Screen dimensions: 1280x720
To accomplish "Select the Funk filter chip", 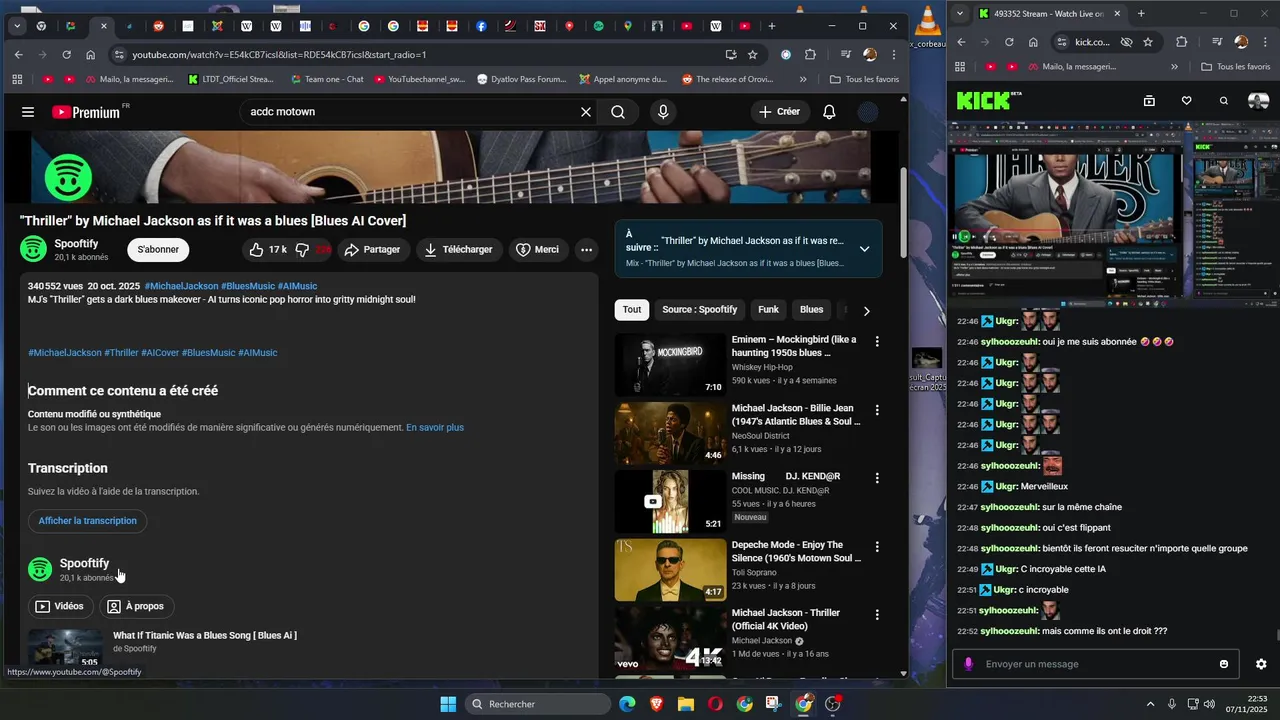I will point(768,310).
